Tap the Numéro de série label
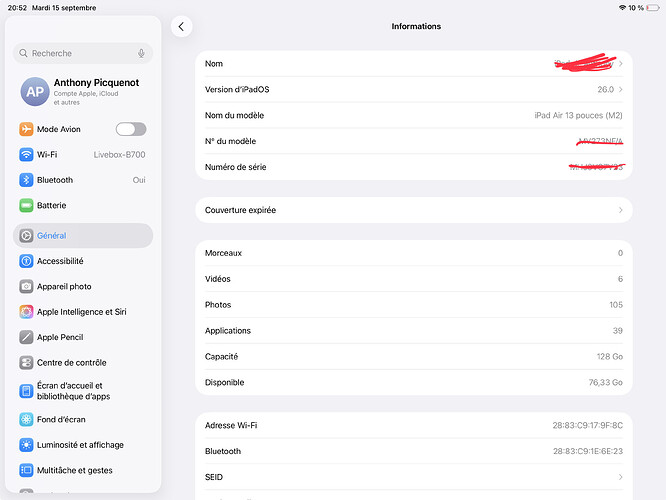Screen dimensions: 666x500 235,167
